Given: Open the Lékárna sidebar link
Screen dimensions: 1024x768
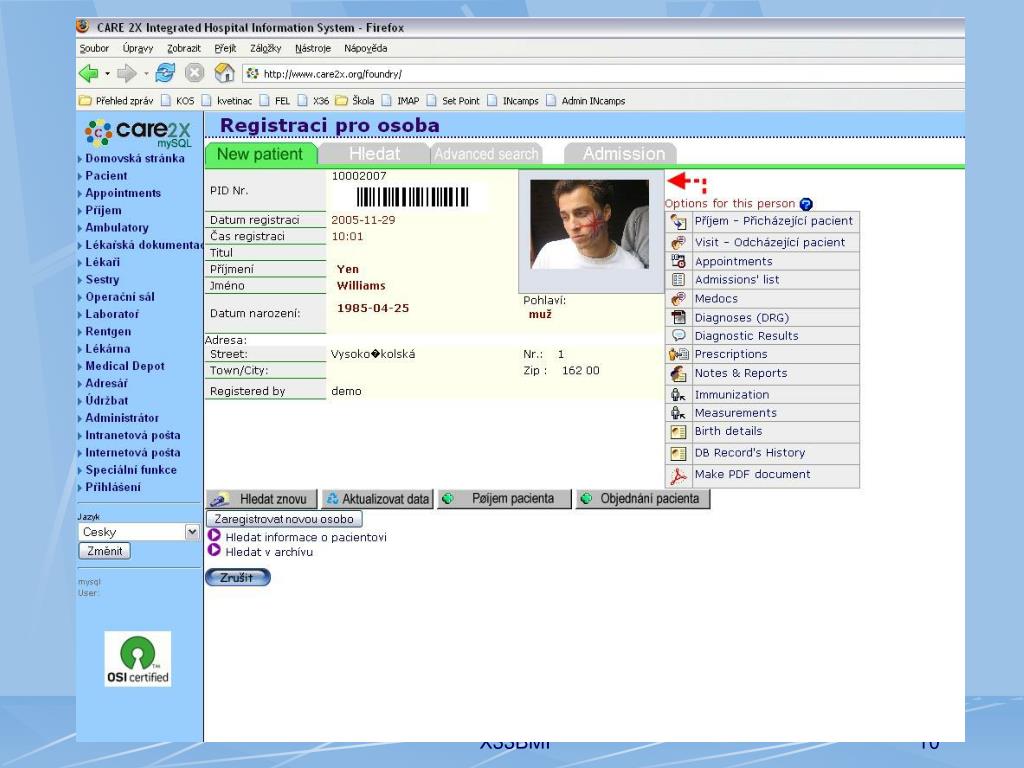Looking at the screenshot, I should point(108,349).
